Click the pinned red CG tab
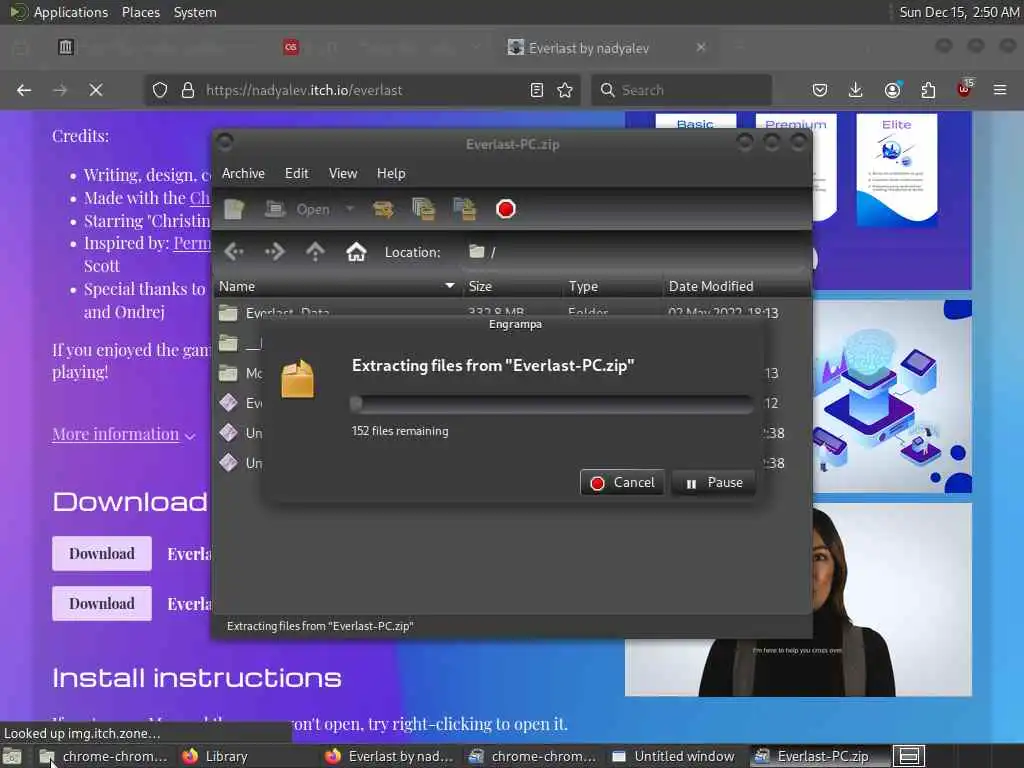The width and height of the screenshot is (1024, 768). tap(291, 47)
